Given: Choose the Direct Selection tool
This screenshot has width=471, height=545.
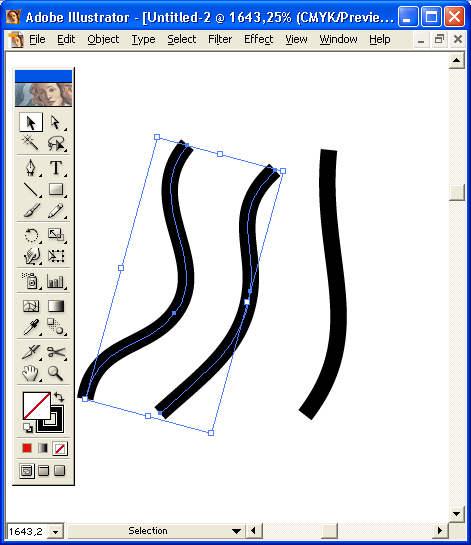Looking at the screenshot, I should [56, 122].
